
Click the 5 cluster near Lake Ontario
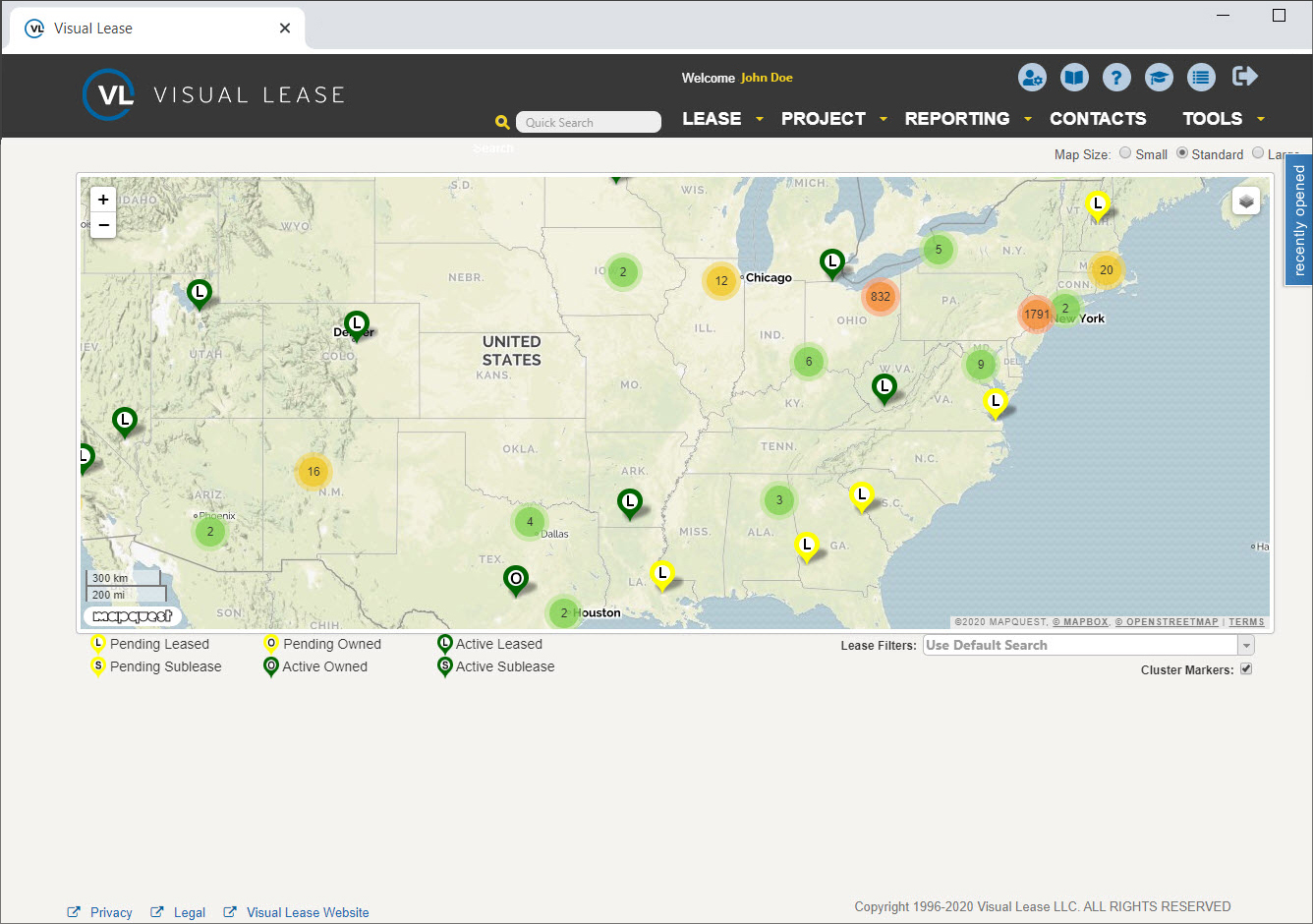(x=939, y=250)
